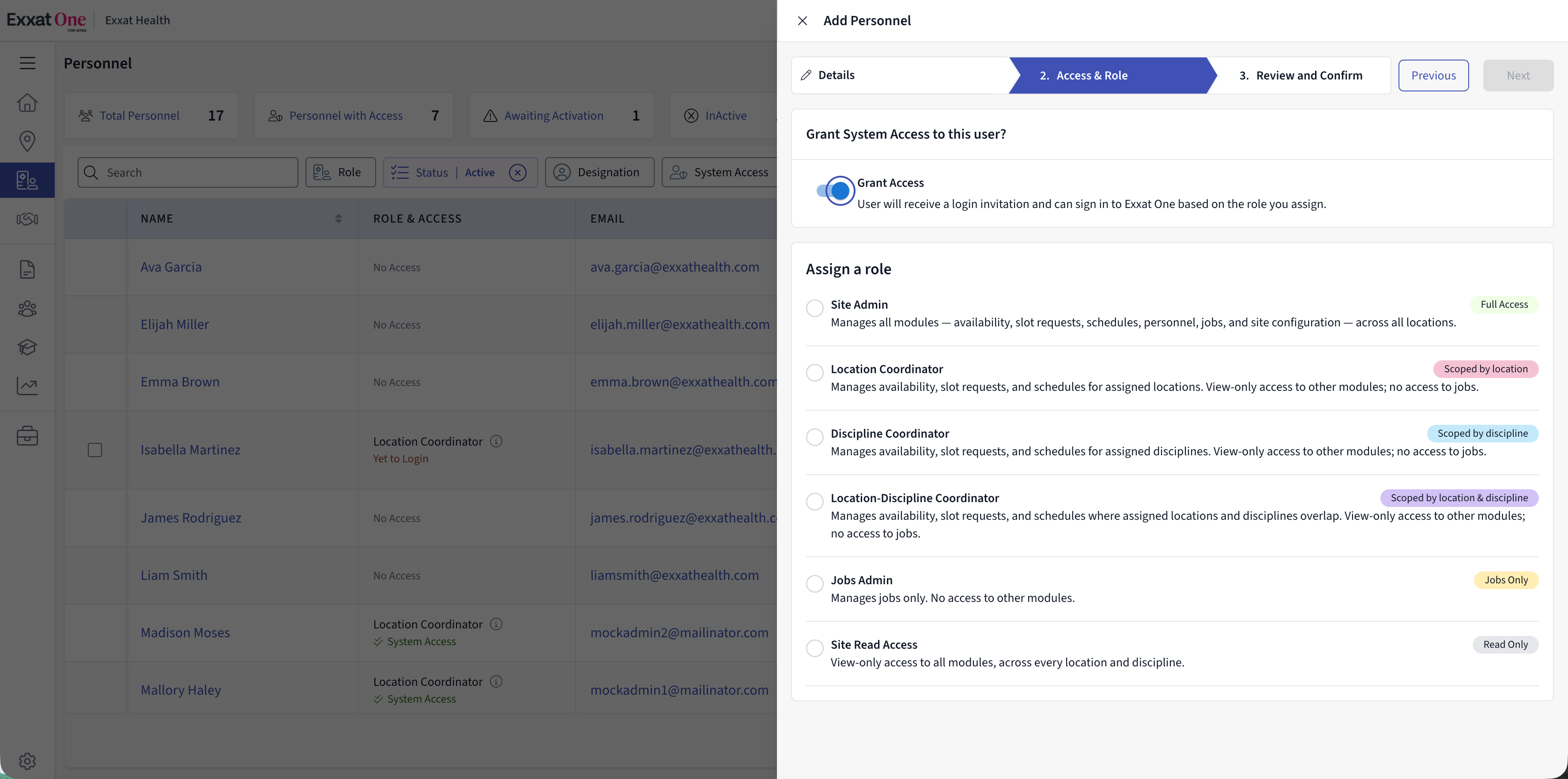This screenshot has width=1568, height=779.
Task: Check the Isabella Martinez row checkbox
Action: pos(95,450)
